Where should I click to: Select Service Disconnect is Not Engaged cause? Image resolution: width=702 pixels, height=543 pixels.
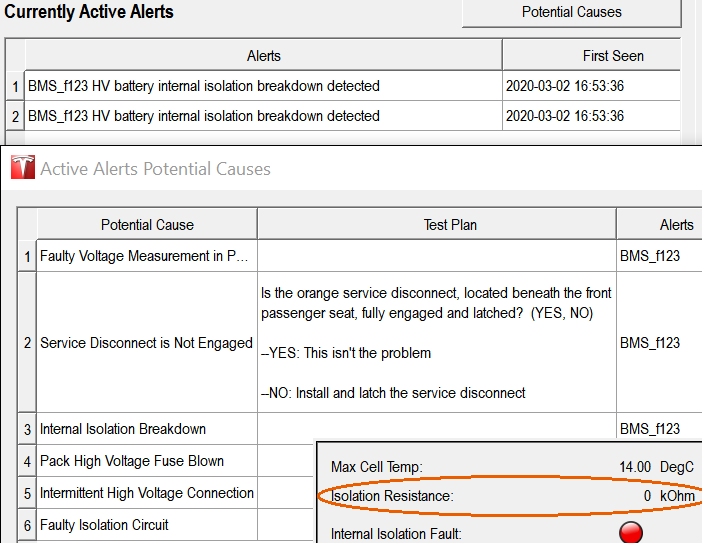[x=146, y=343]
